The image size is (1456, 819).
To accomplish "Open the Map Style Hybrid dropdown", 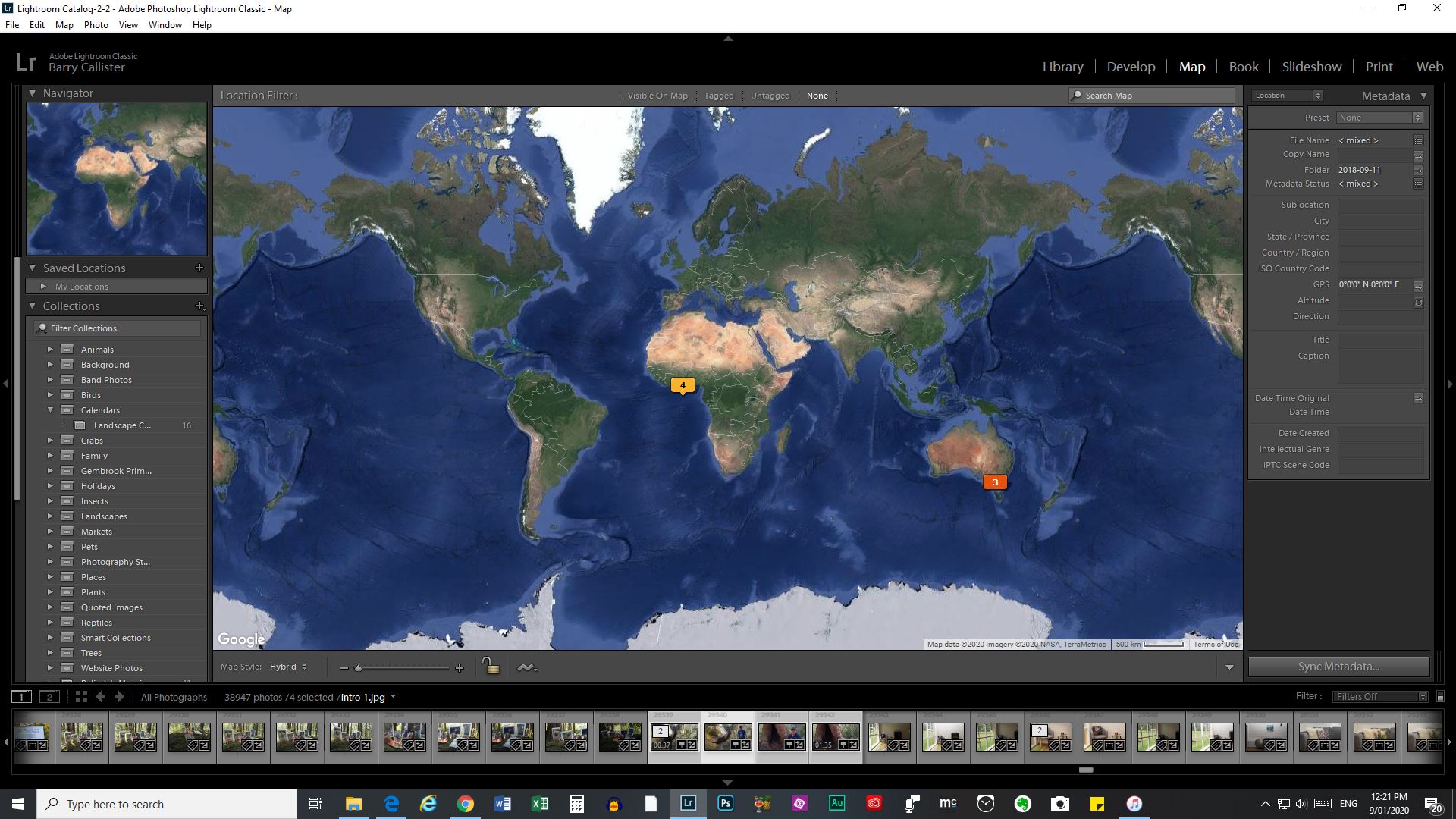I will 288,667.
